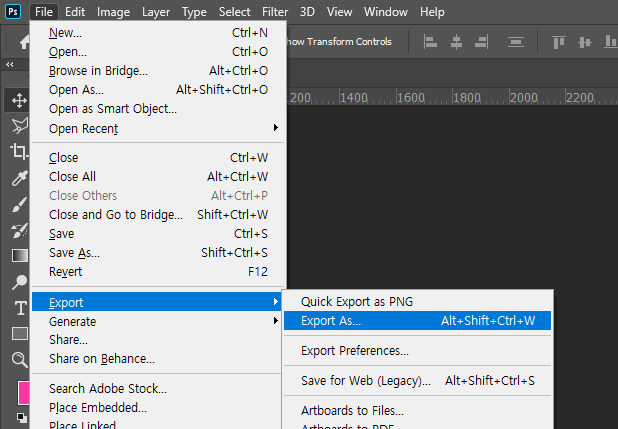Screen dimensions: 618x429
Task: Choose Close from File menu
Action: point(158,157)
